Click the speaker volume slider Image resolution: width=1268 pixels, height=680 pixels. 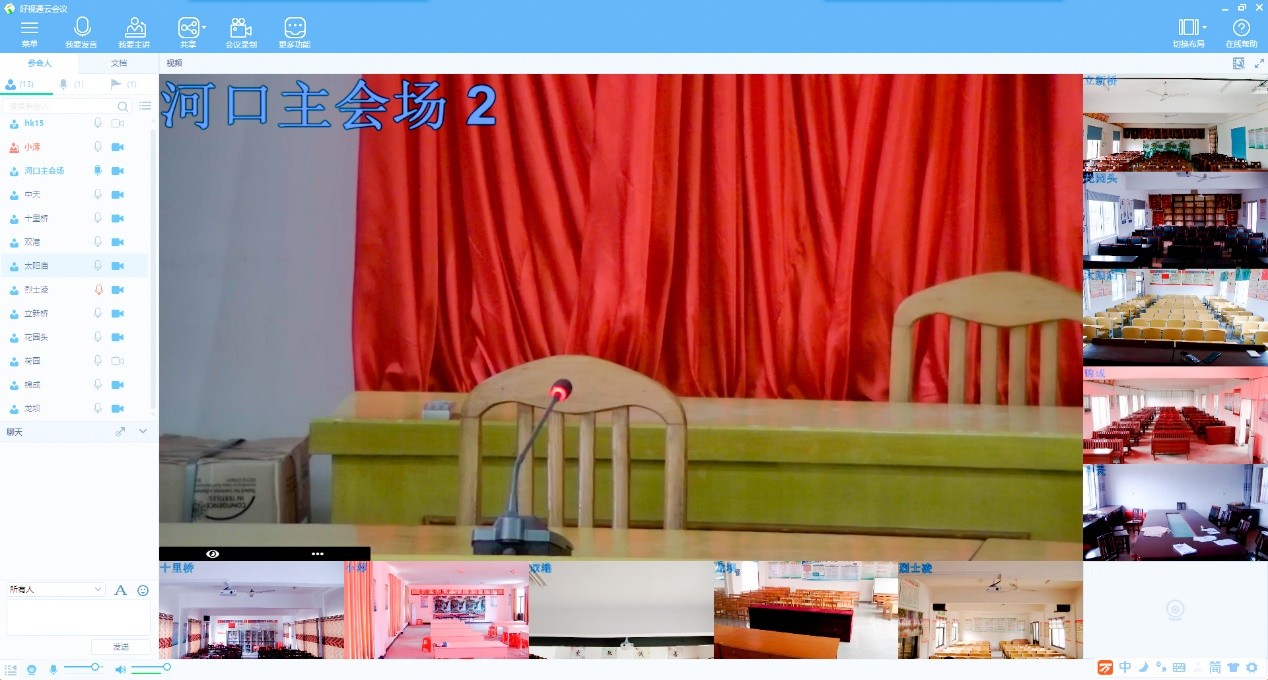[150, 668]
